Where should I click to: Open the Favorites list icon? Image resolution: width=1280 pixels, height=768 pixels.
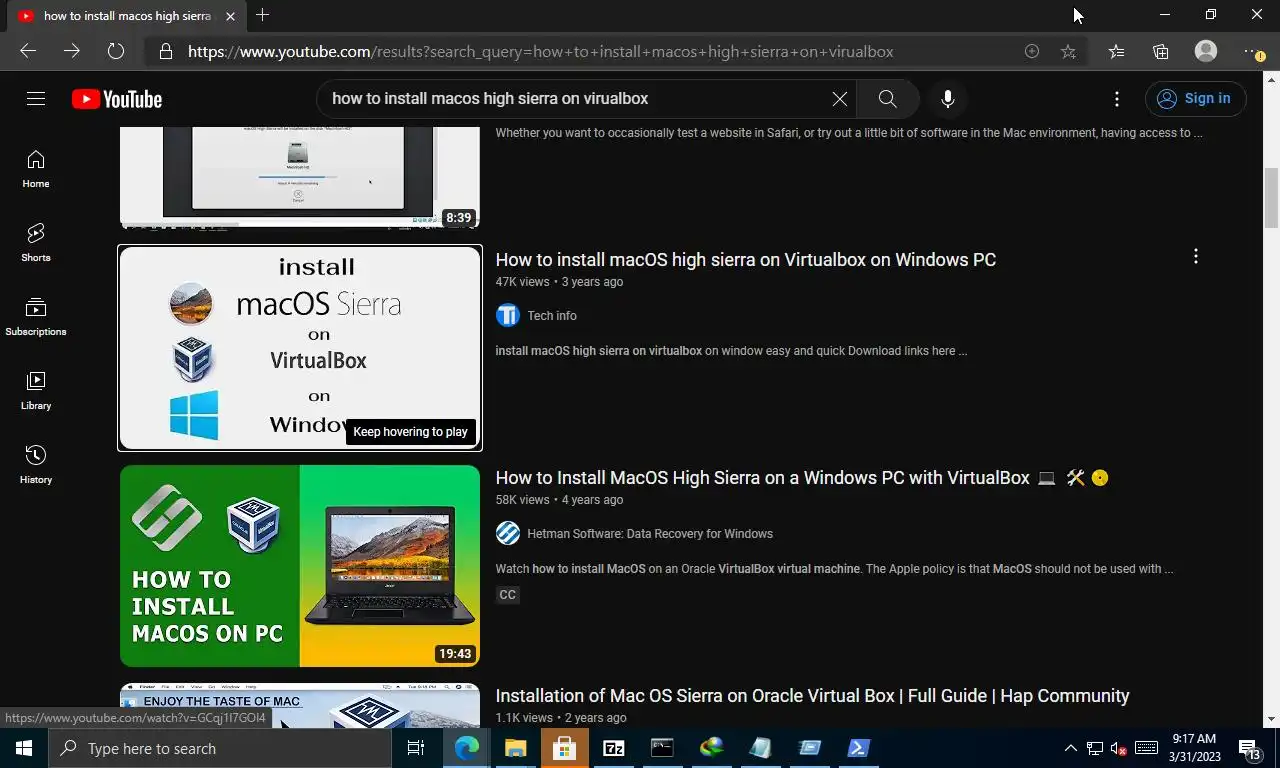point(1116,51)
